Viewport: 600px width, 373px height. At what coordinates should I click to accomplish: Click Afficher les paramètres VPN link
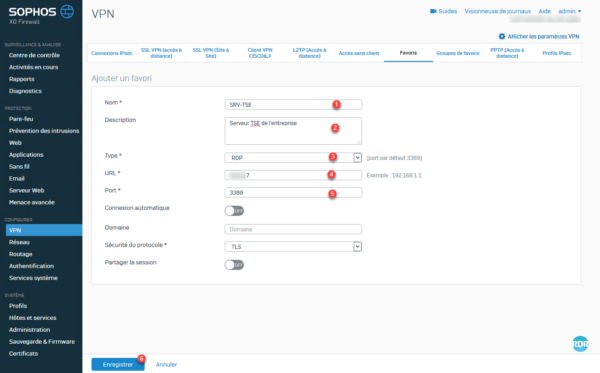point(543,36)
